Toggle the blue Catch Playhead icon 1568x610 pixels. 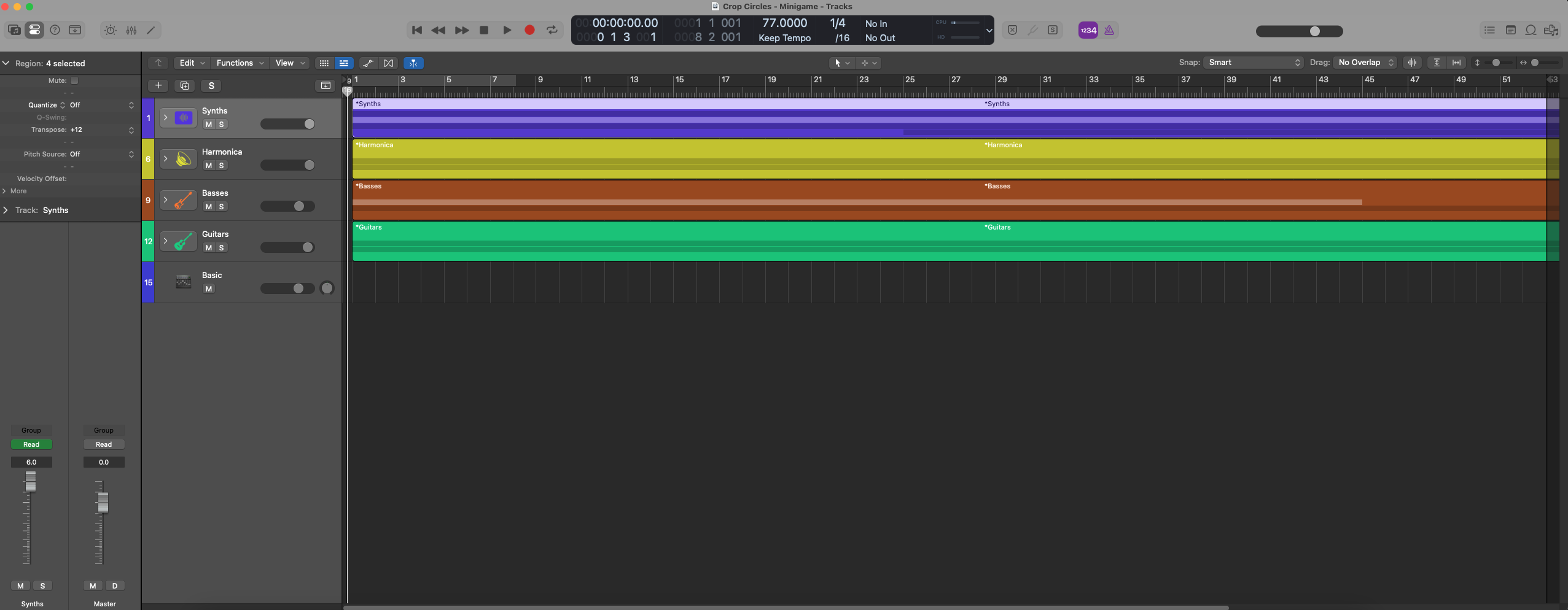[413, 63]
